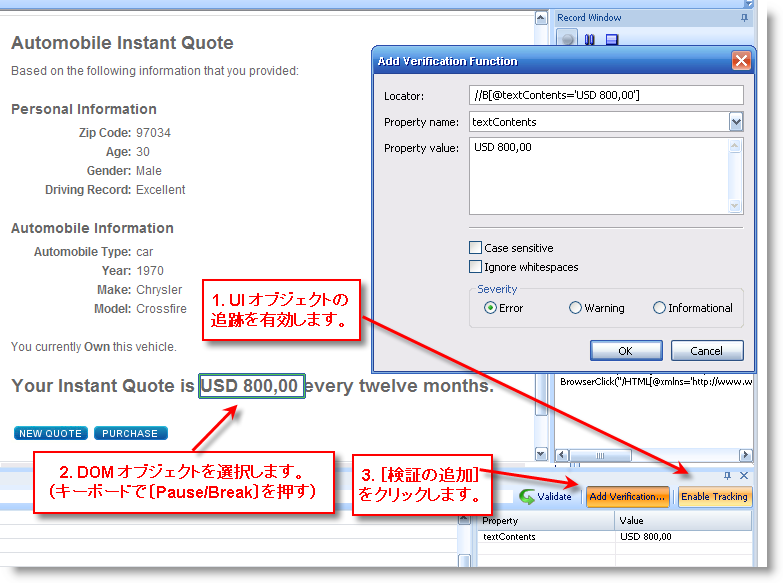Close the Add Verification Function dialog
Image resolution: width=783 pixels, height=583 pixels.
coord(741,61)
